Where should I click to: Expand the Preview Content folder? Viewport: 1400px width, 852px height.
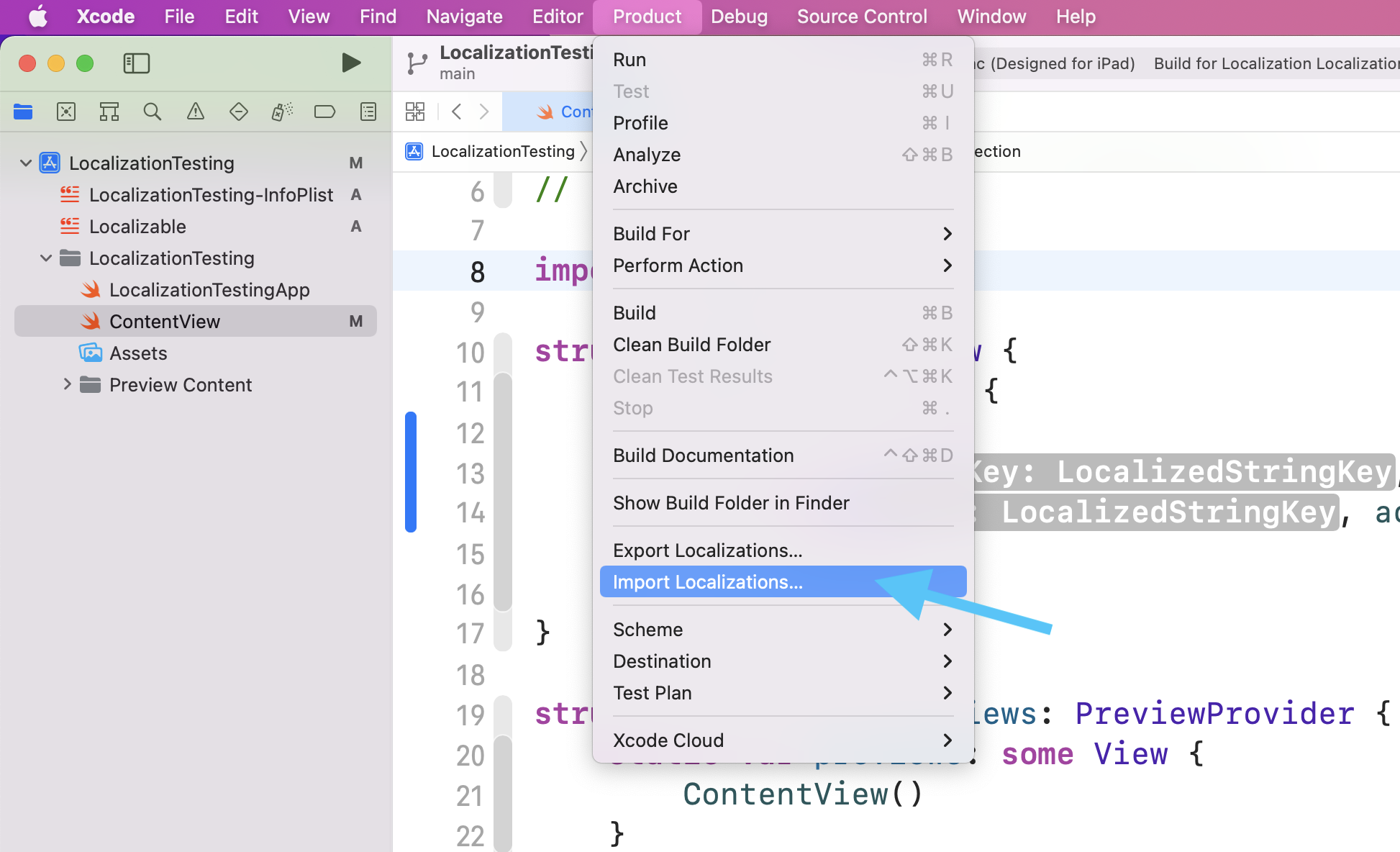[67, 385]
